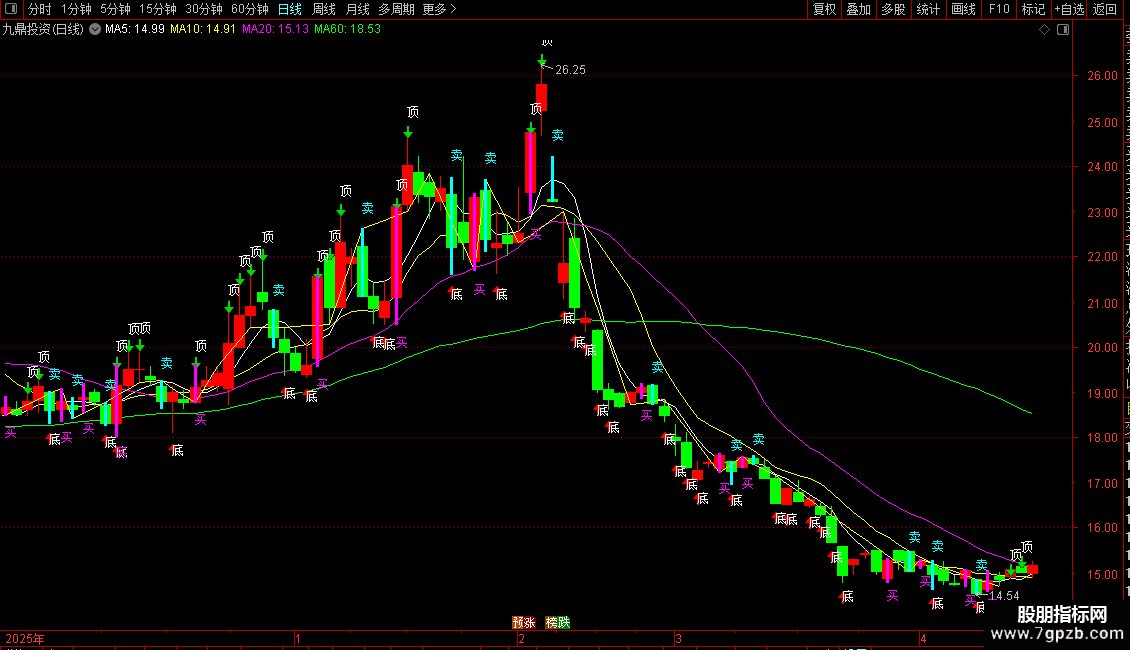Click the 复权 button
The width and height of the screenshot is (1130, 650).
pyautogui.click(x=824, y=9)
